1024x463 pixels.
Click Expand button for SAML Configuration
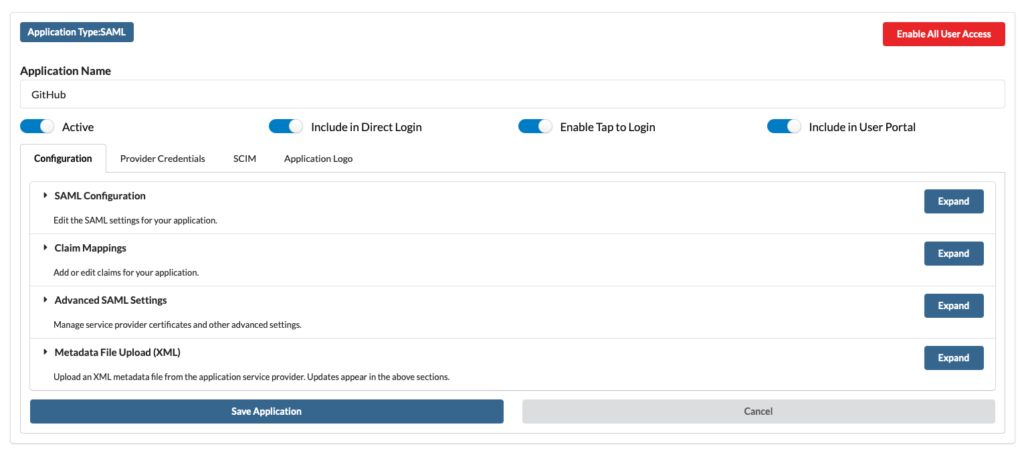(x=953, y=201)
